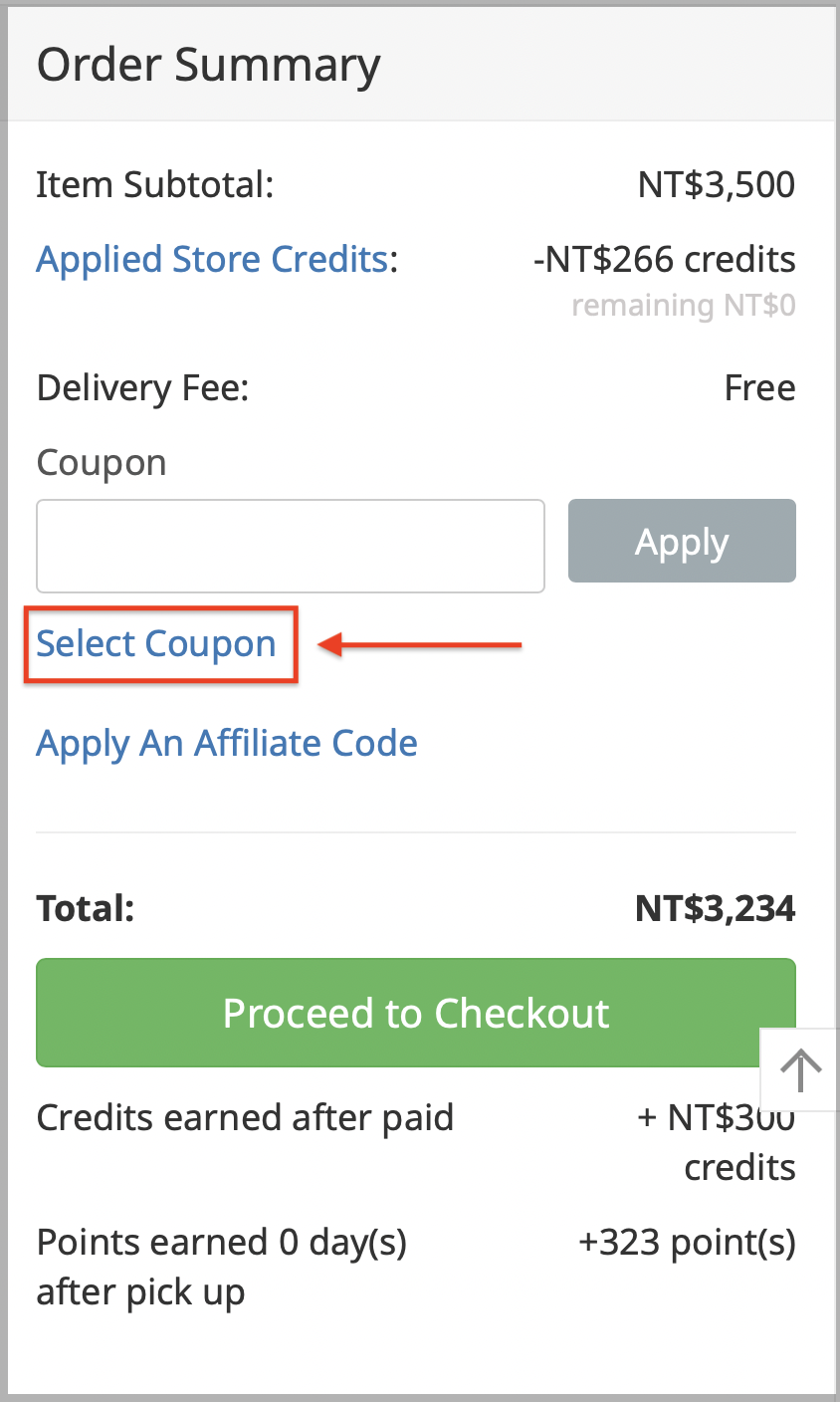The width and height of the screenshot is (840, 1402).
Task: Click the Coupon field label
Action: [x=102, y=463]
